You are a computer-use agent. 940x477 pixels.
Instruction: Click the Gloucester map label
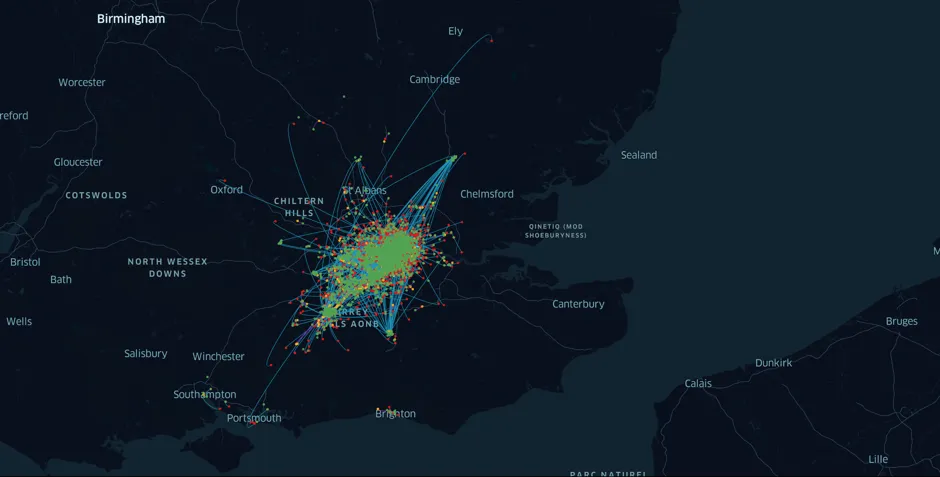click(78, 162)
